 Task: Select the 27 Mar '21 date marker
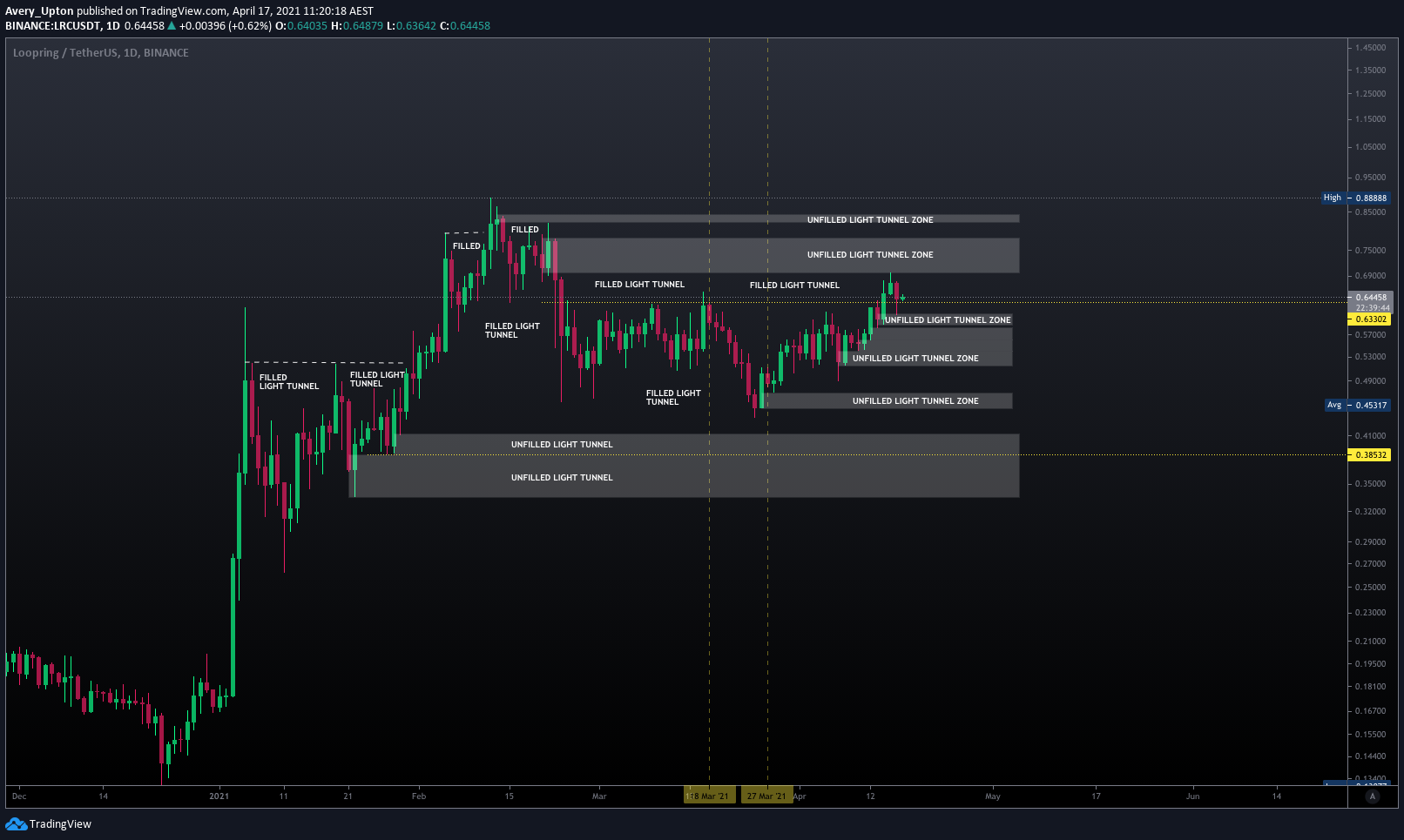766,796
